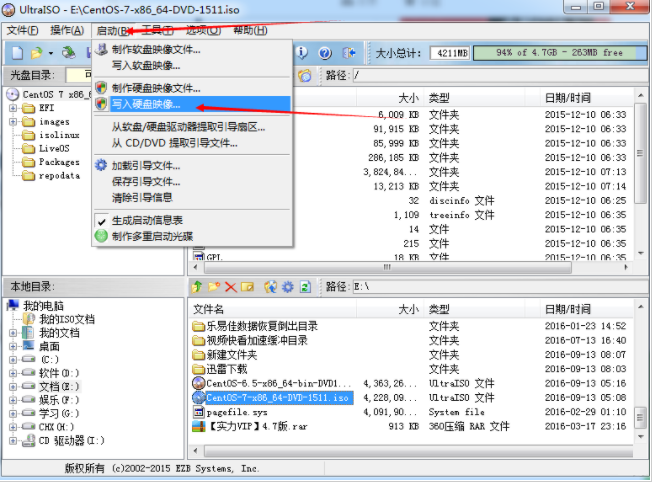
Task: Click the lower file list vertical scrollbar thumb
Action: pos(640,418)
